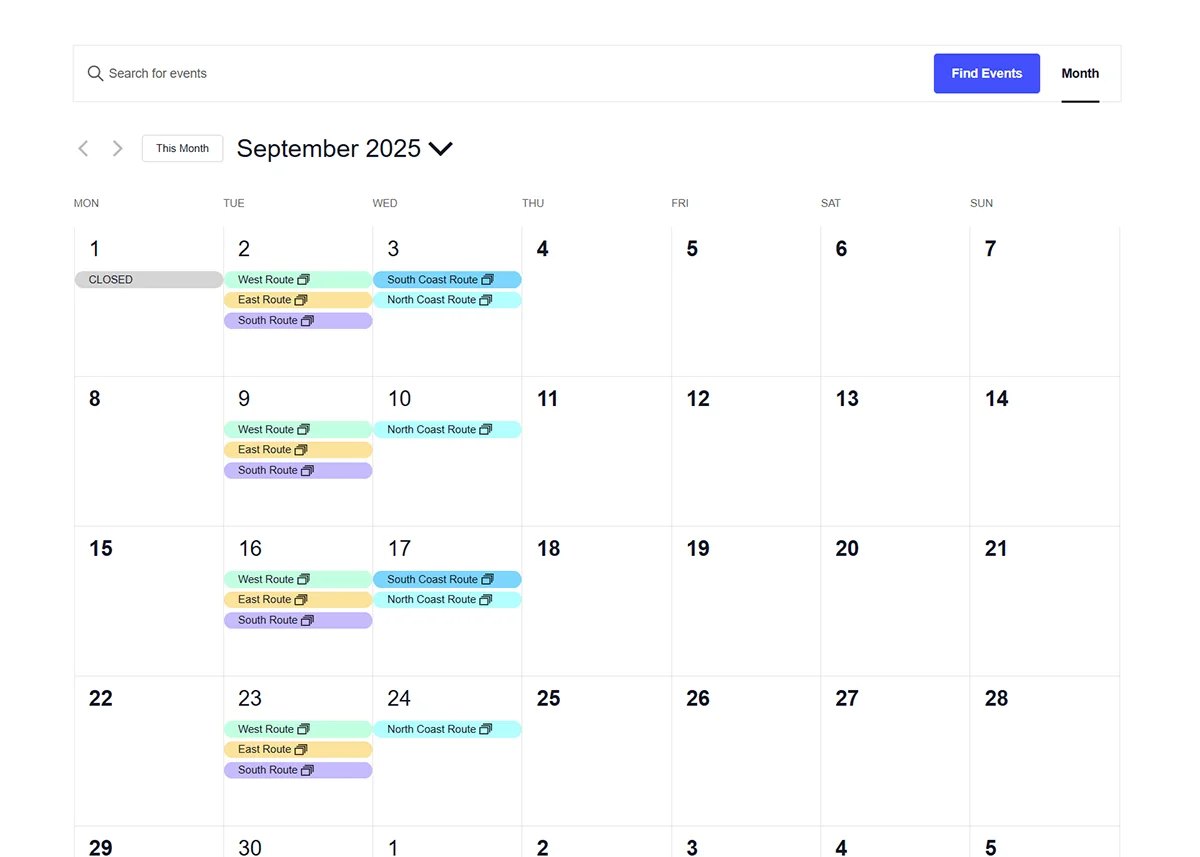Image resolution: width=1200 pixels, height=857 pixels.
Task: Select day number 10 in calendar
Action: pyautogui.click(x=399, y=399)
